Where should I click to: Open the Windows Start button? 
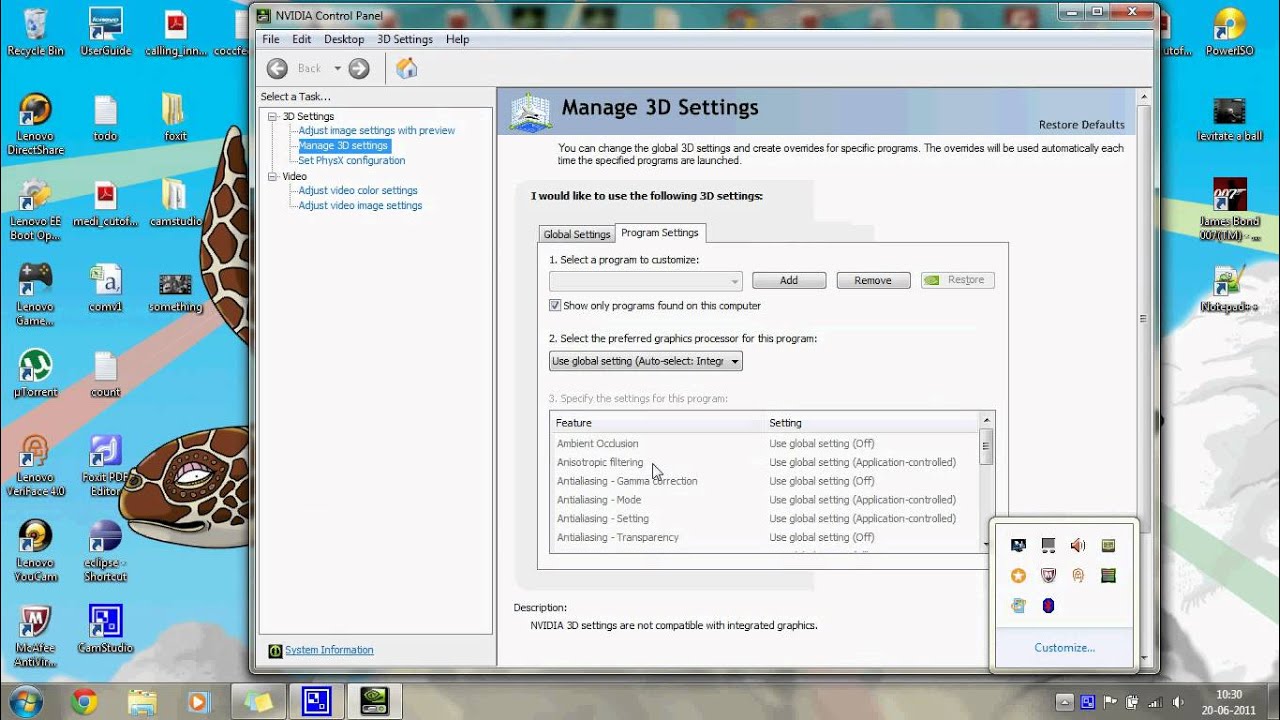(x=26, y=701)
